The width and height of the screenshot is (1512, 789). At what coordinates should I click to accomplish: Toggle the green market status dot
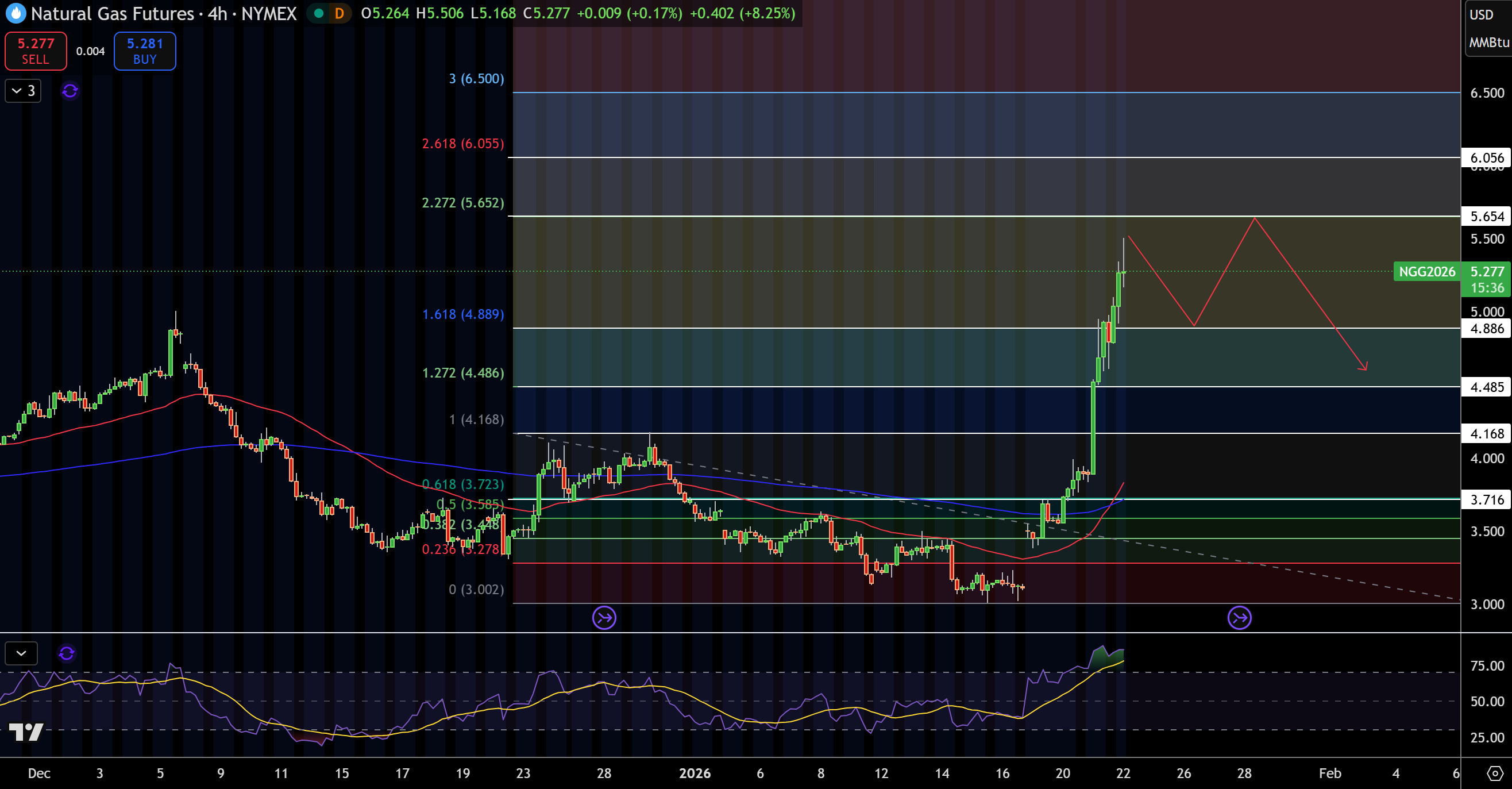(319, 13)
